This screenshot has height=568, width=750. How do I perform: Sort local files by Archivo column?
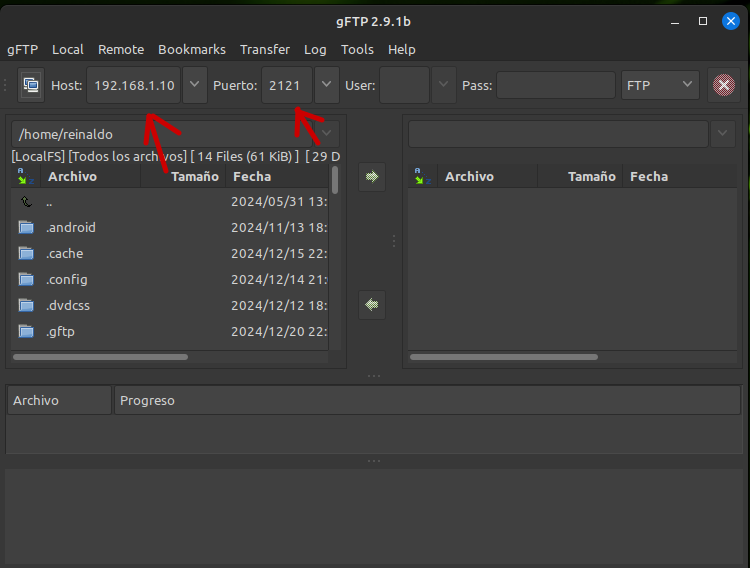point(91,177)
